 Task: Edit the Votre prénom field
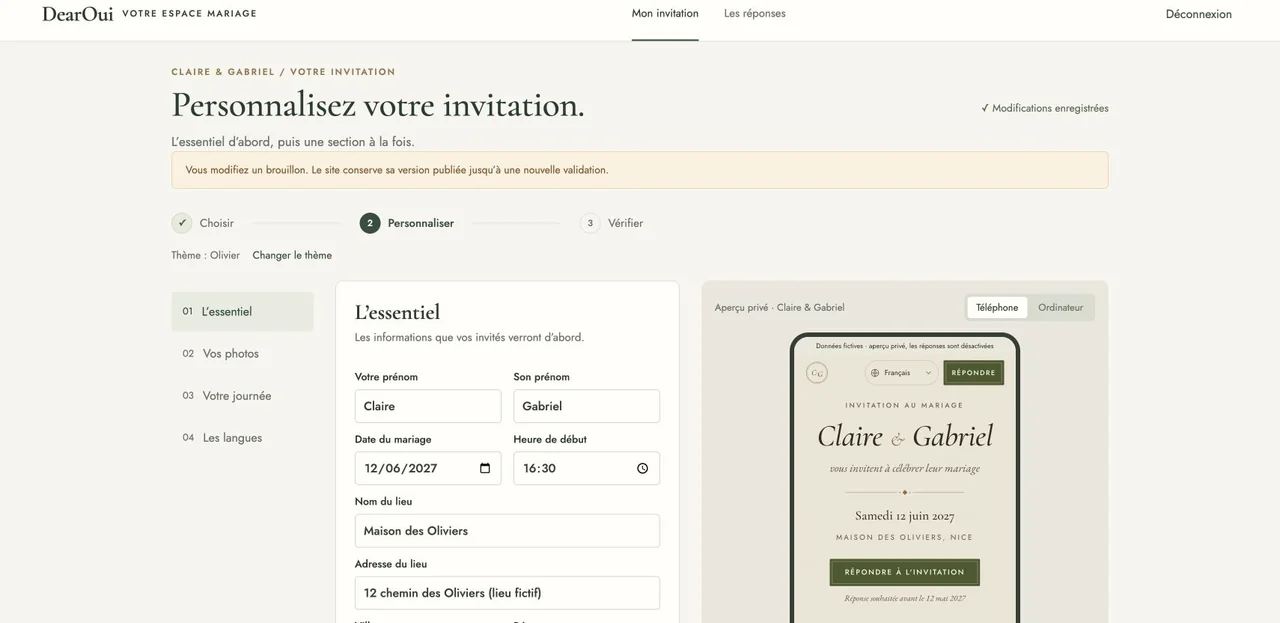[428, 406]
